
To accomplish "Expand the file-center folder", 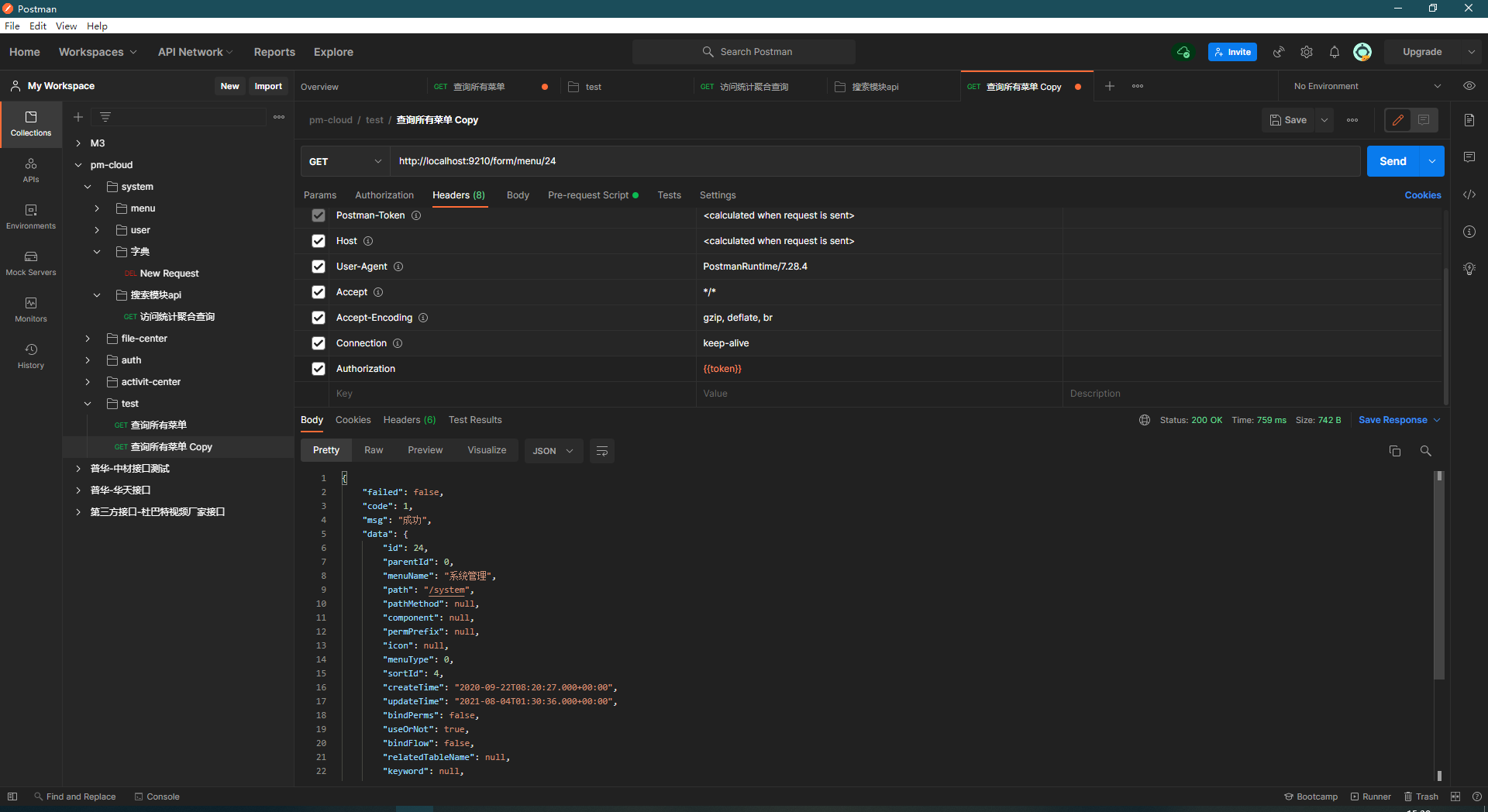I will point(88,339).
